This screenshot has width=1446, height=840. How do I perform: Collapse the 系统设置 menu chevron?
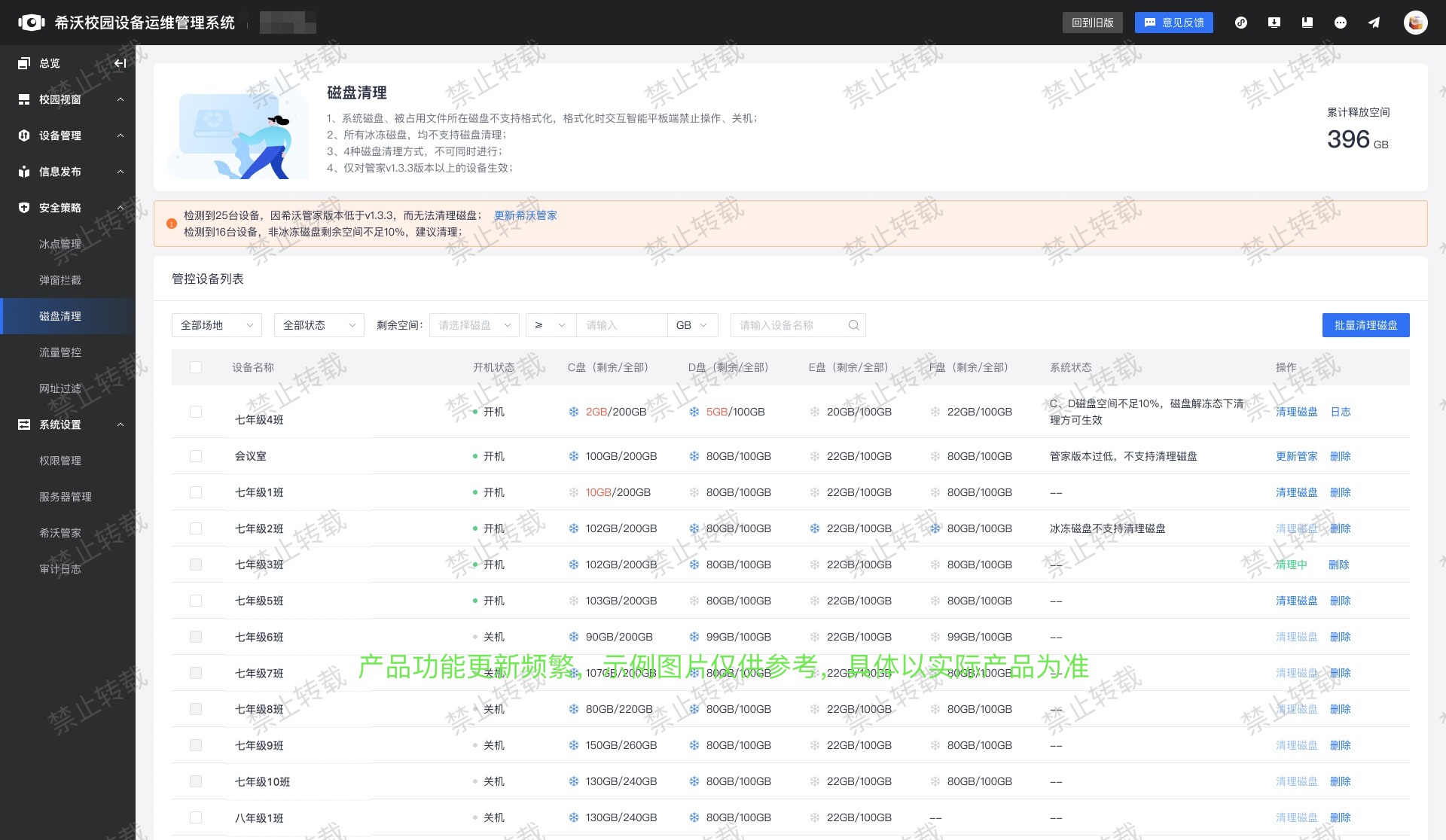pyautogui.click(x=120, y=425)
